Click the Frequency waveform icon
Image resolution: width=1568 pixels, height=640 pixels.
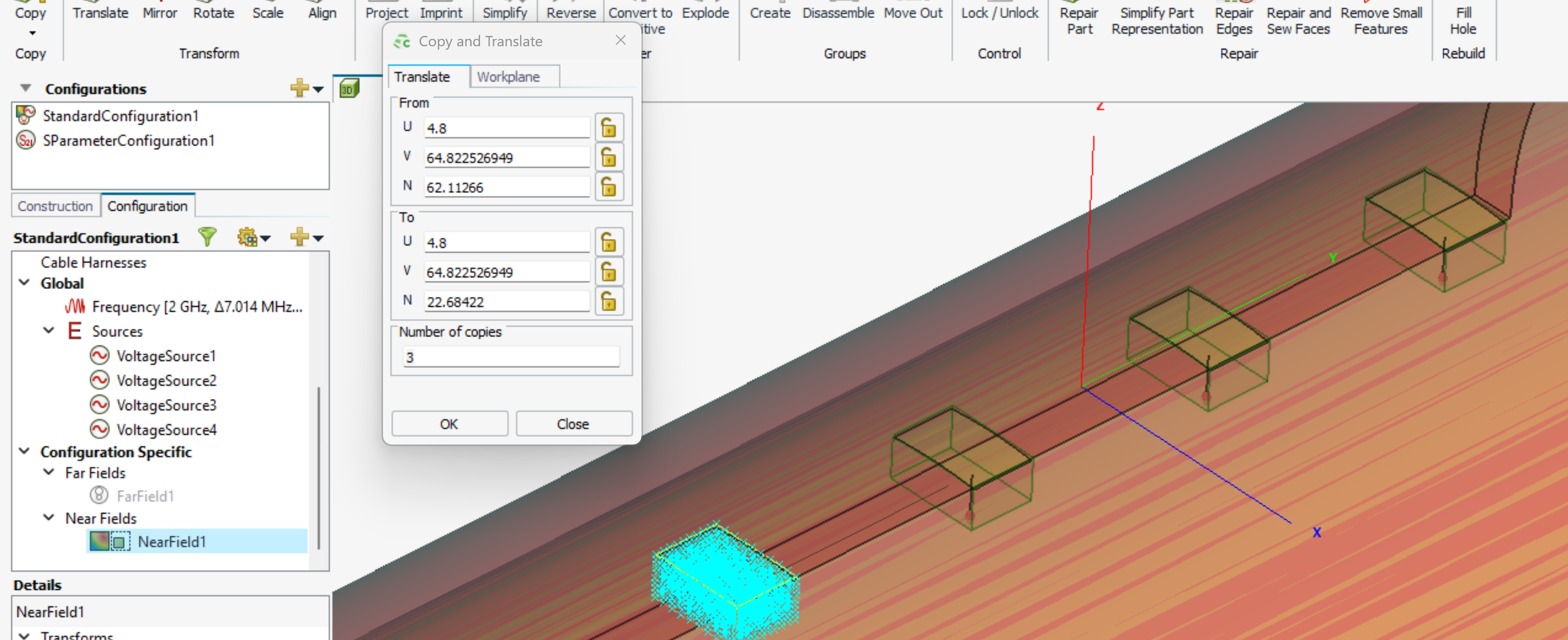tap(74, 306)
